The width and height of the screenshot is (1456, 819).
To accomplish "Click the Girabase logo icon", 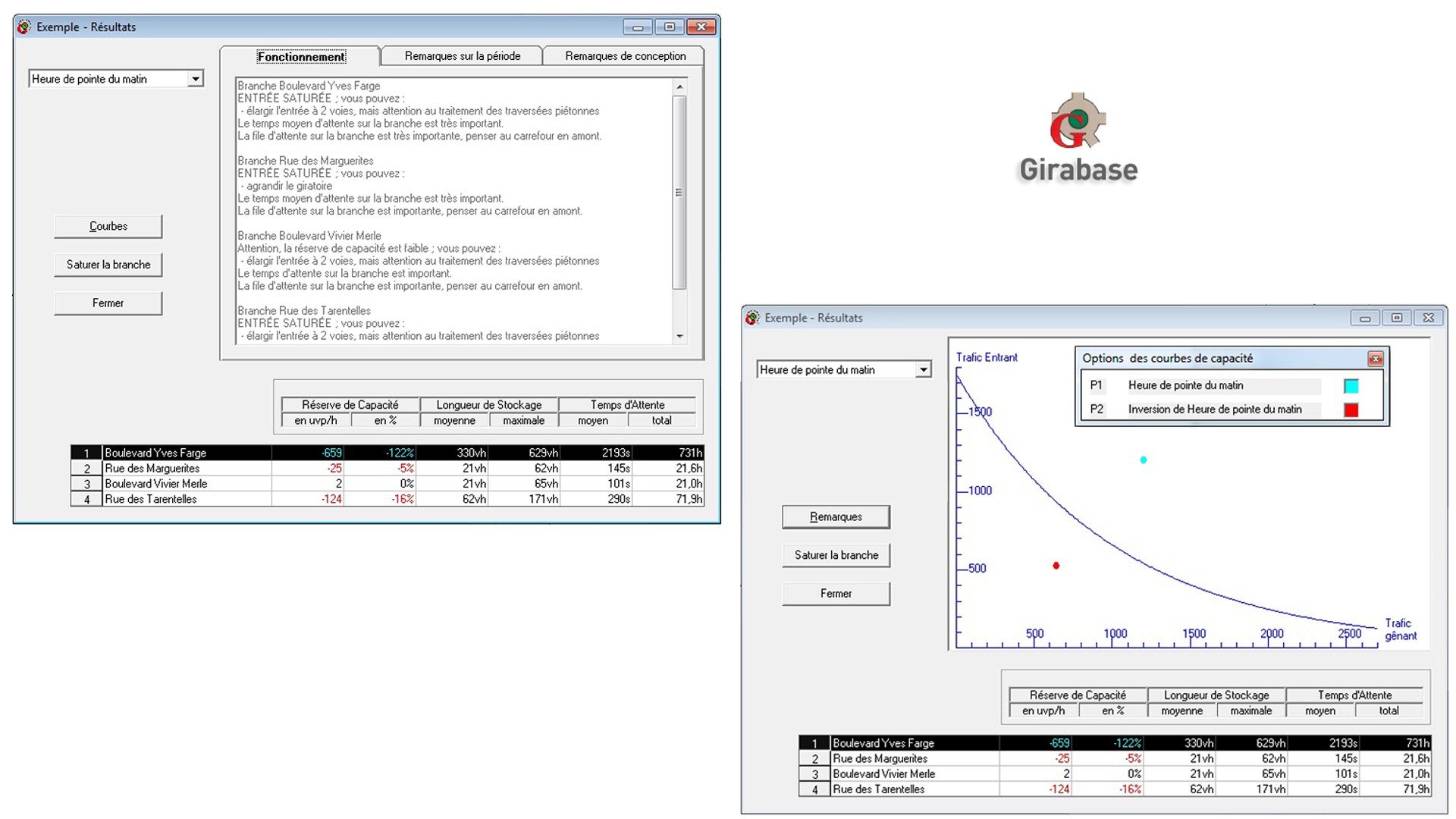I will click(1078, 121).
